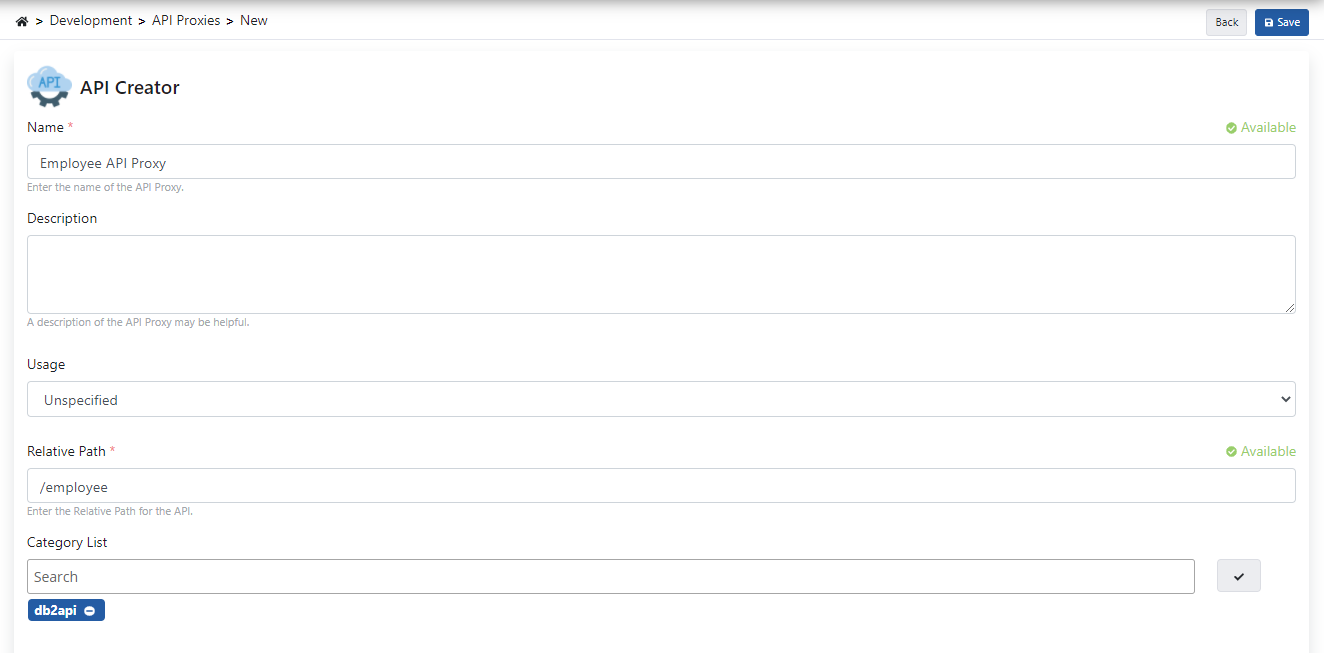Click the Usage dropdown chevron arrow
The image size is (1324, 653).
[1285, 399]
